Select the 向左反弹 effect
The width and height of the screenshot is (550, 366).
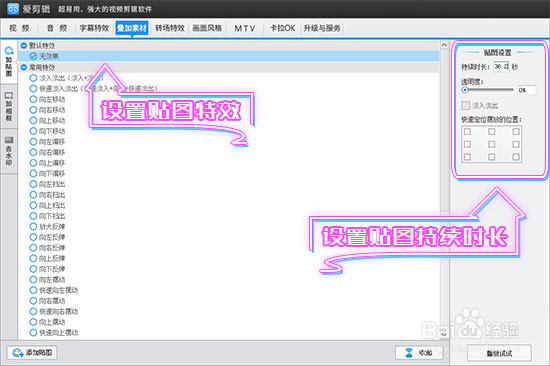tap(33, 237)
